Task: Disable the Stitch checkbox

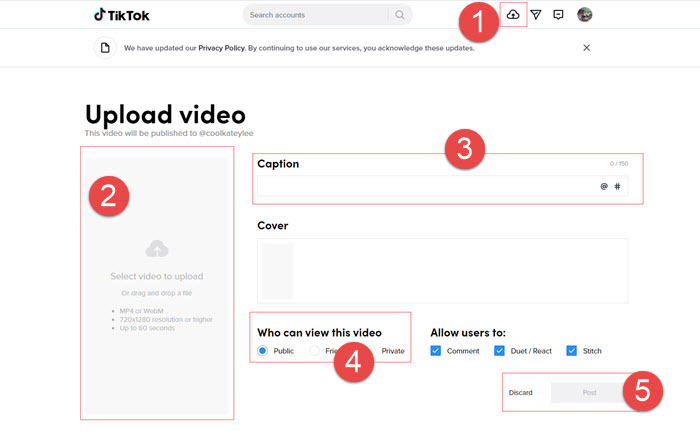Action: click(571, 351)
